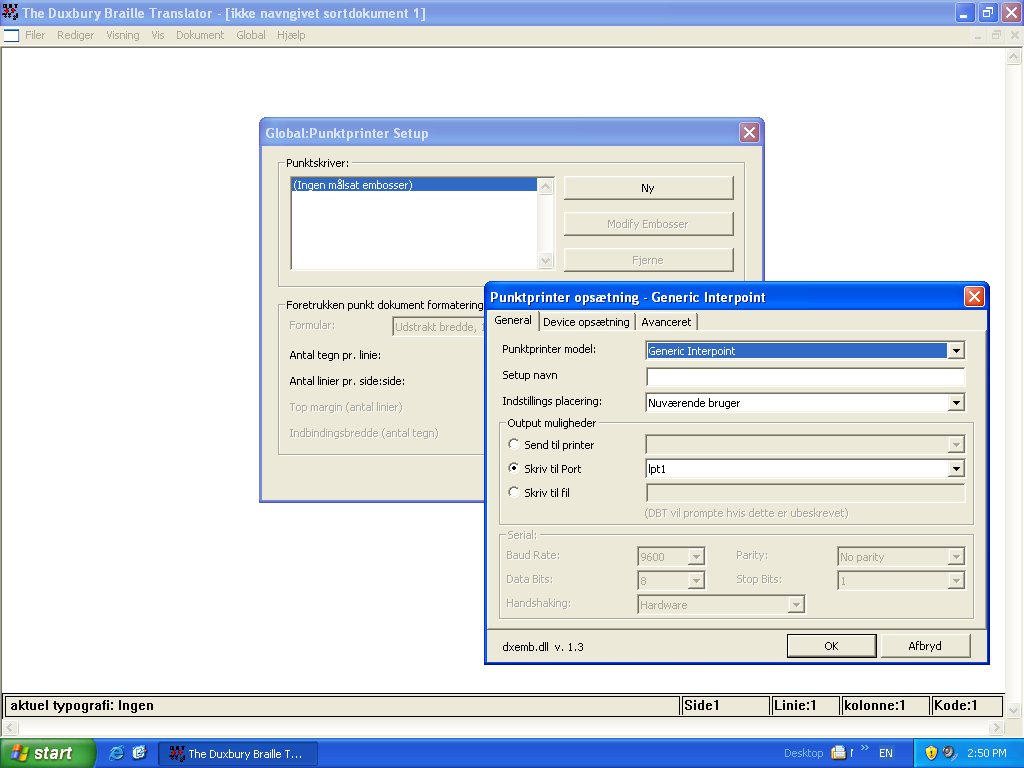This screenshot has width=1024, height=768.
Task: Click the Windows start button
Action: [47, 753]
